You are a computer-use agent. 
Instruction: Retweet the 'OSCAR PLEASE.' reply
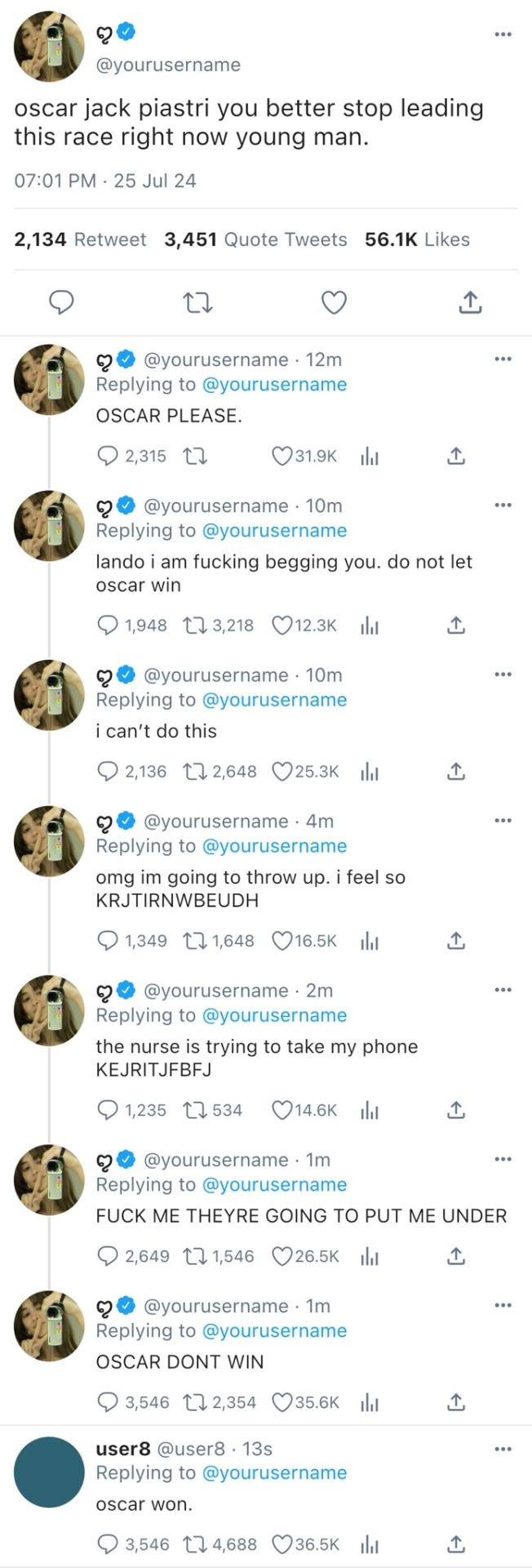[197, 456]
